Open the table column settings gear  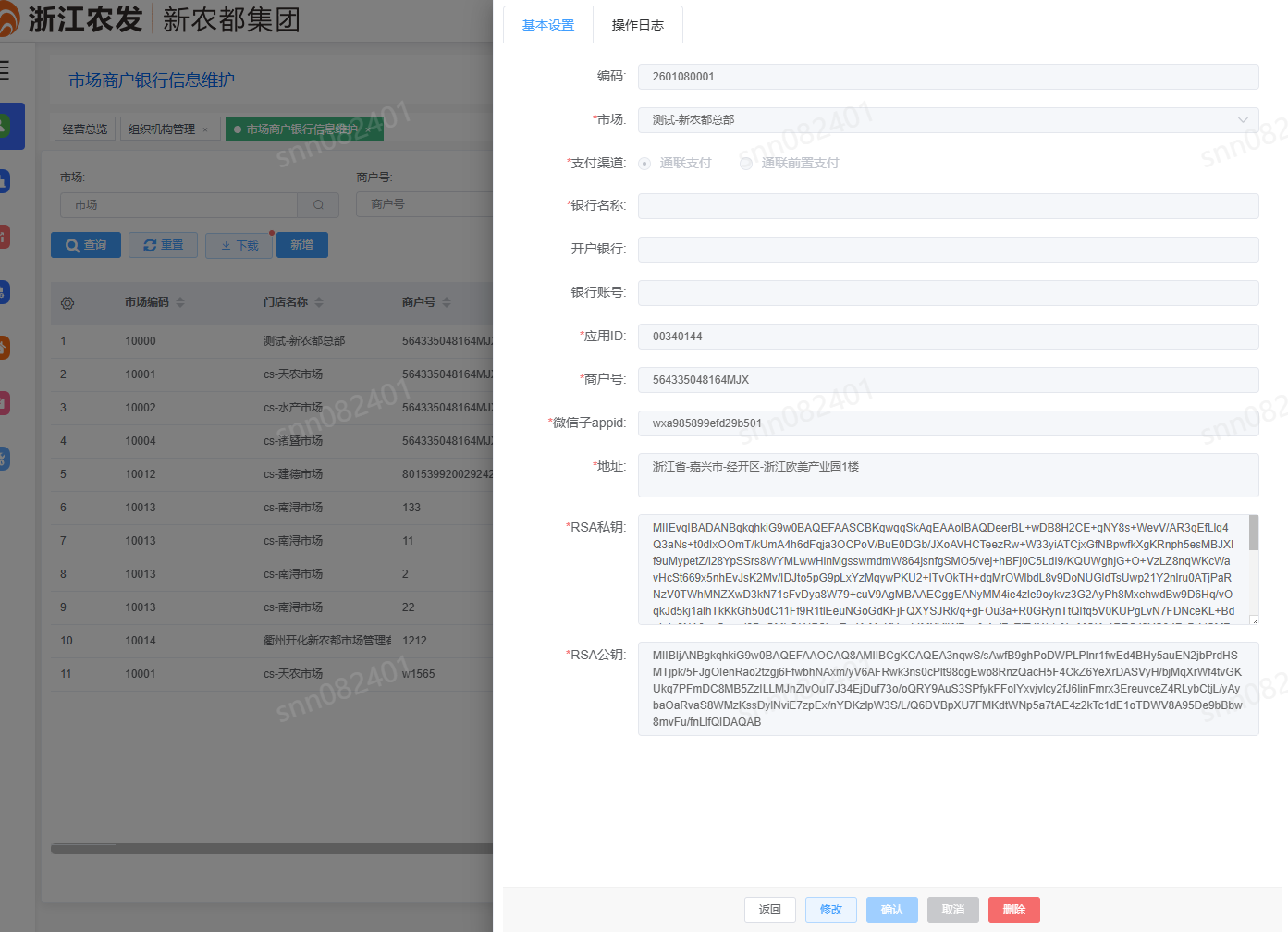point(67,303)
